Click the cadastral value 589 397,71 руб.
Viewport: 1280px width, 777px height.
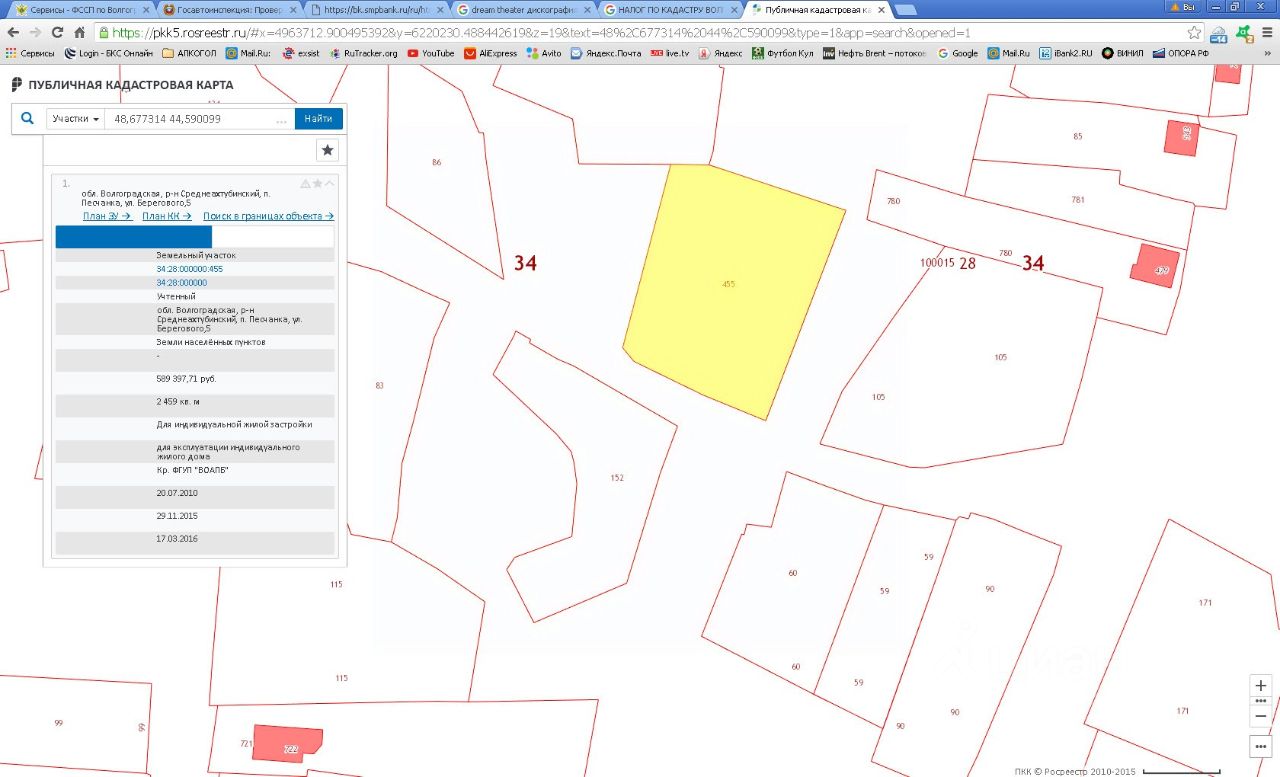(186, 379)
